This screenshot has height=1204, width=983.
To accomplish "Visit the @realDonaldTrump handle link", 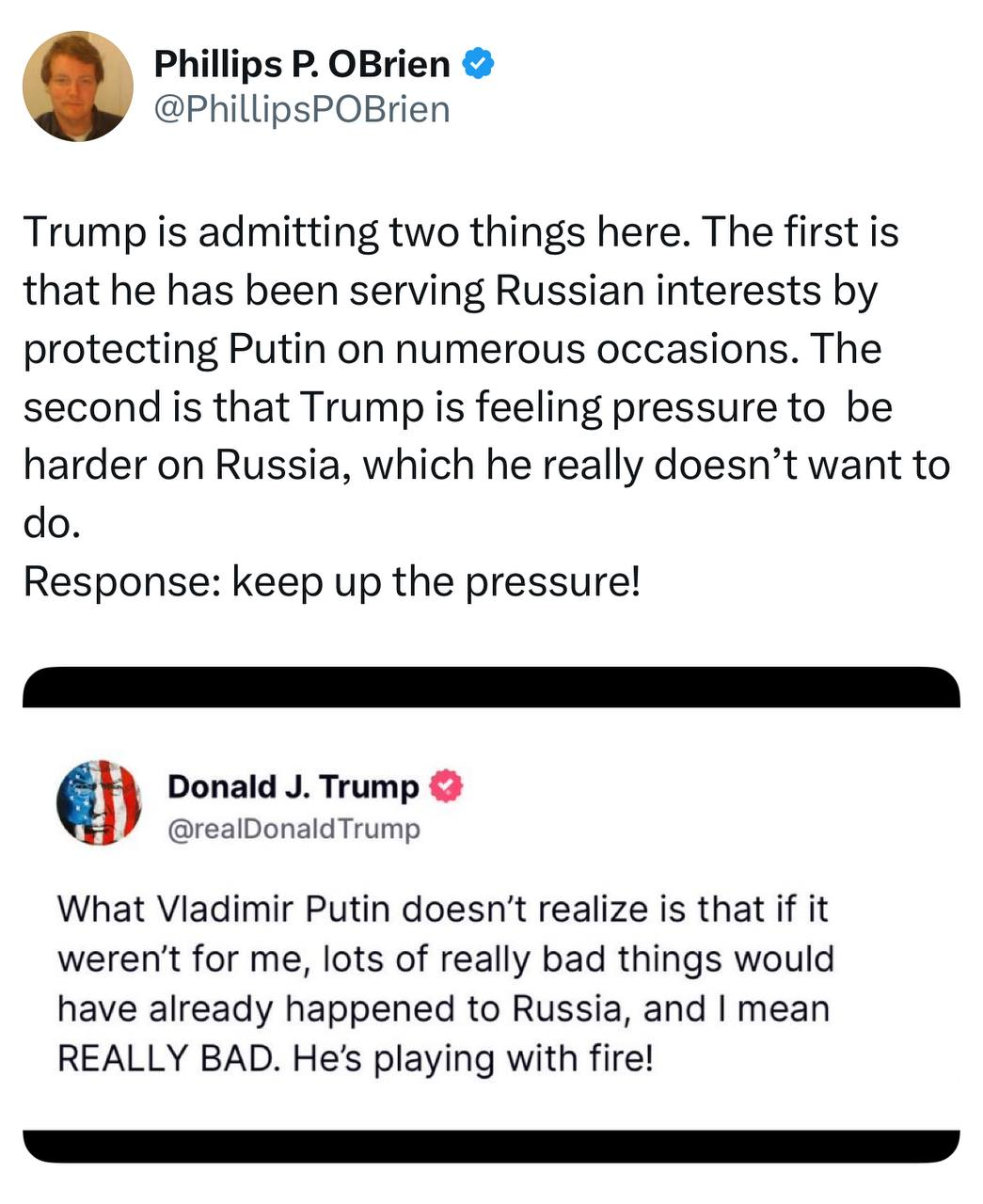I will pos(293,829).
